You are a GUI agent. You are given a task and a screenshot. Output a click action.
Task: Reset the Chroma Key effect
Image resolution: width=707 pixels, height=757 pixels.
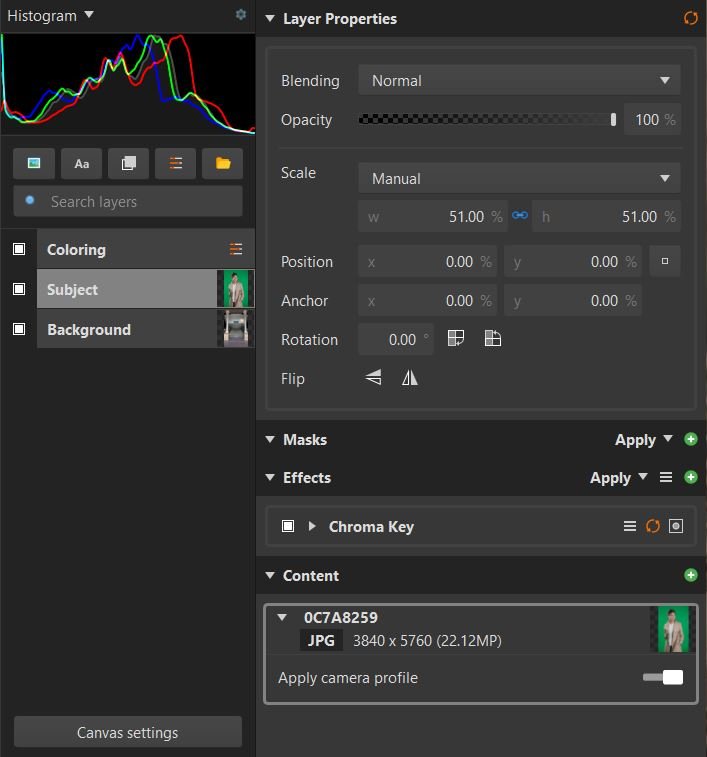652,526
